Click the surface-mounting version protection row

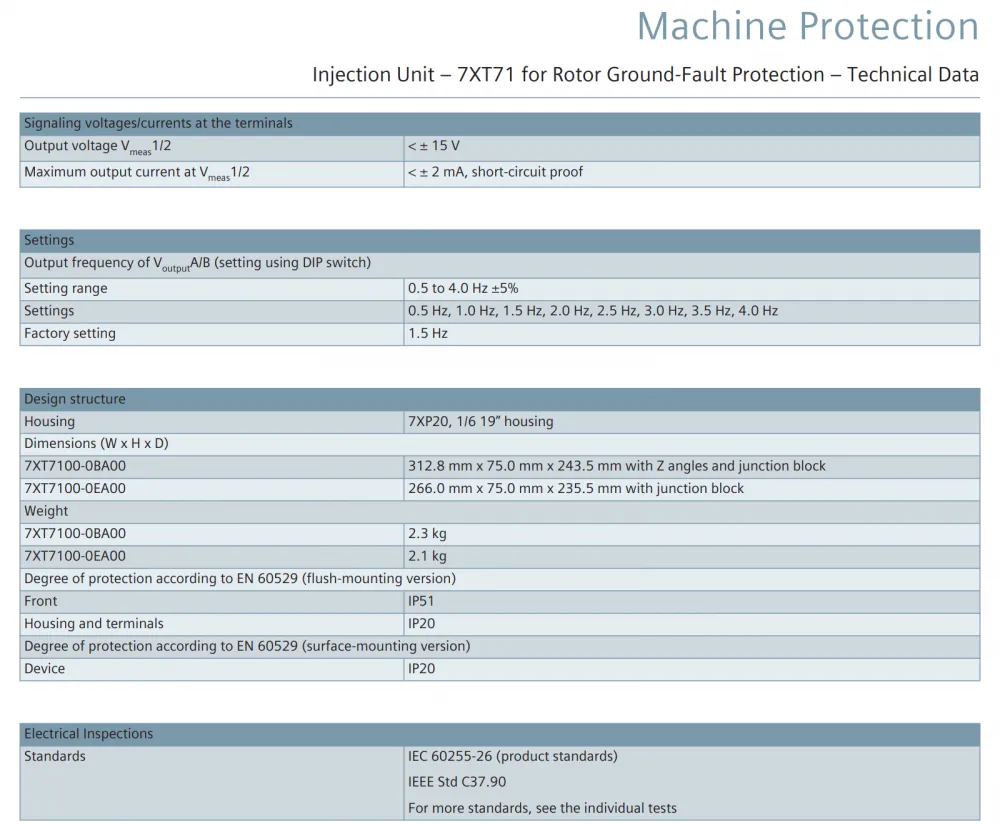click(499, 647)
